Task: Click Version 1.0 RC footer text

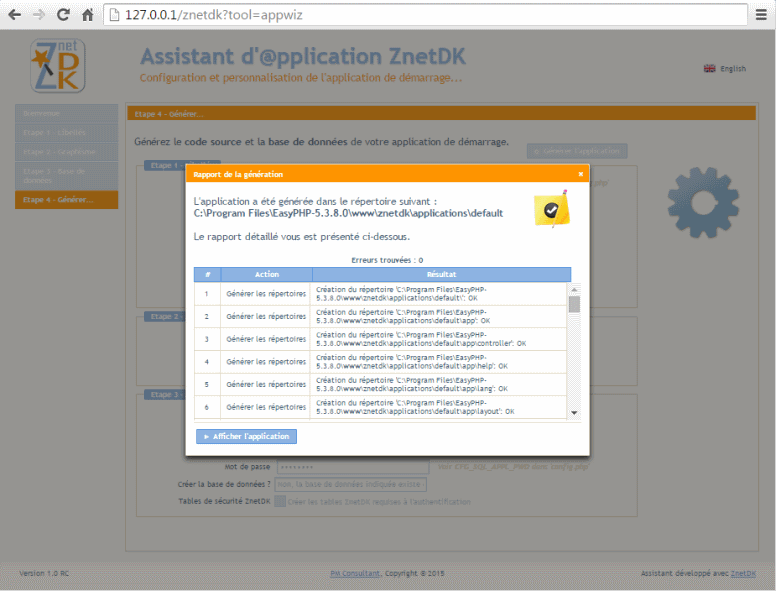Action: [x=44, y=573]
